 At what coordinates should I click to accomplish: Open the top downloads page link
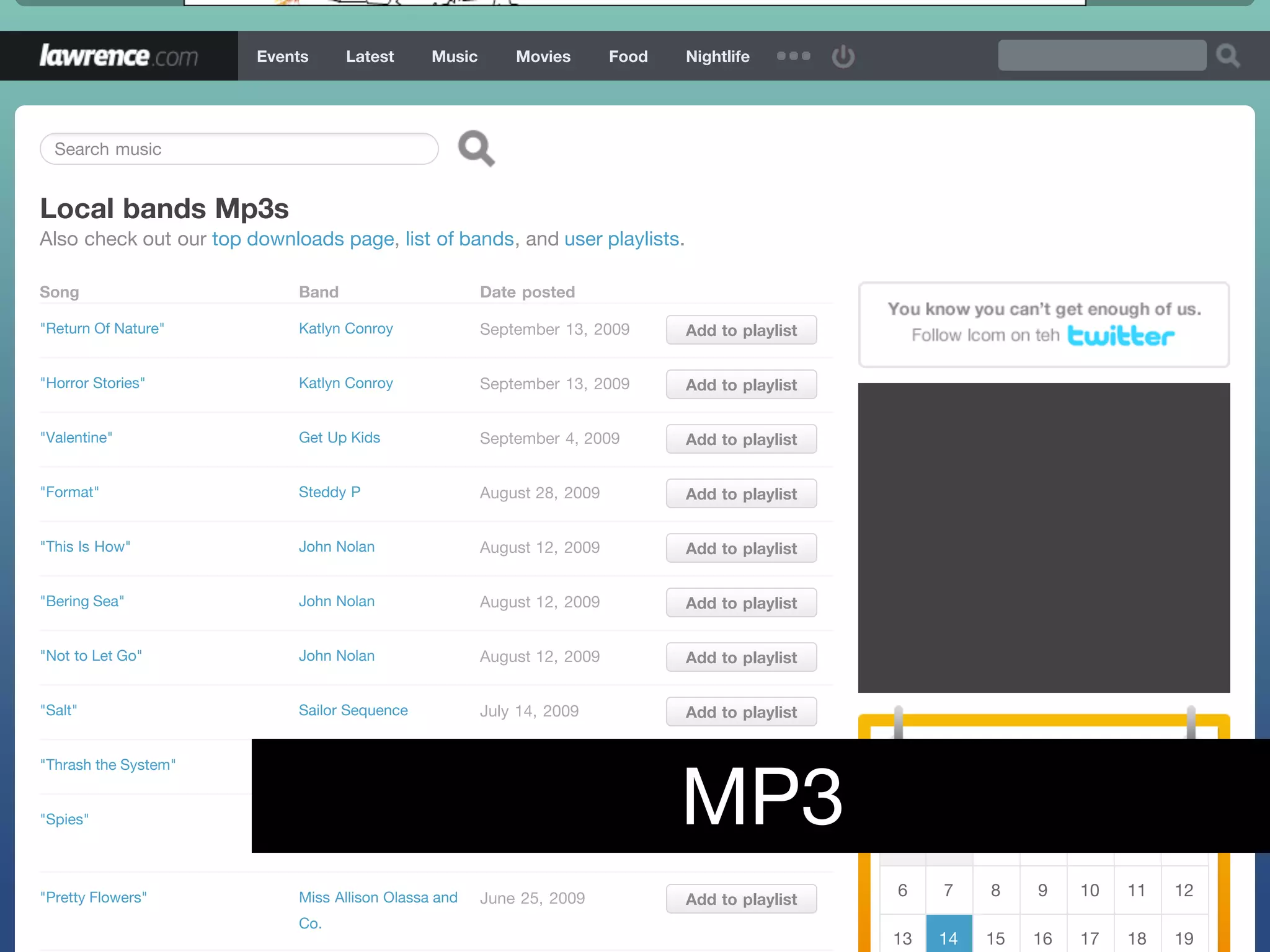(x=303, y=239)
